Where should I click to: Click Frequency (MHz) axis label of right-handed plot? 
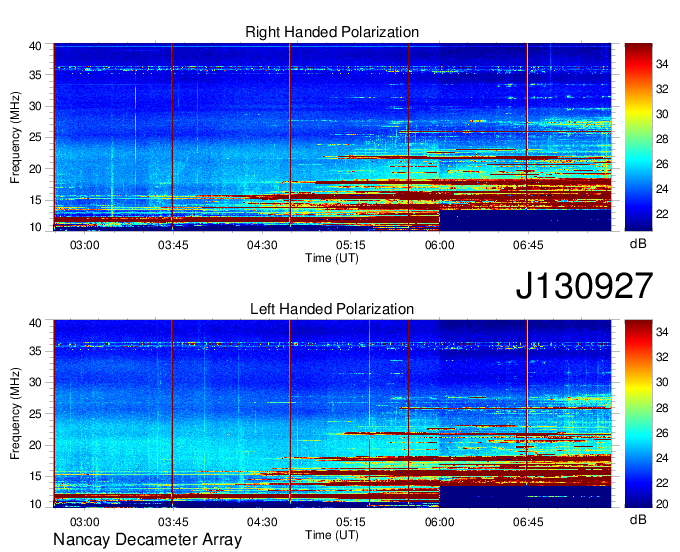(x=15, y=137)
